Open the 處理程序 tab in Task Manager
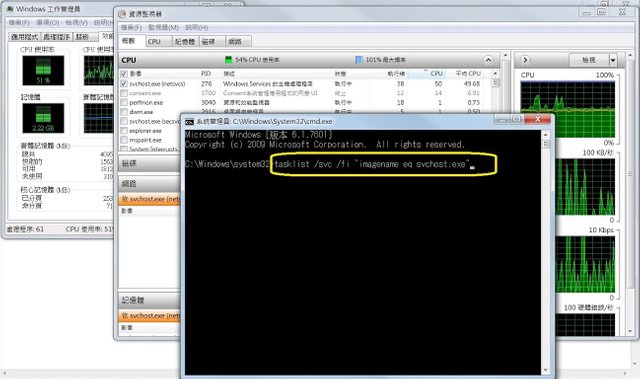 click(x=57, y=37)
